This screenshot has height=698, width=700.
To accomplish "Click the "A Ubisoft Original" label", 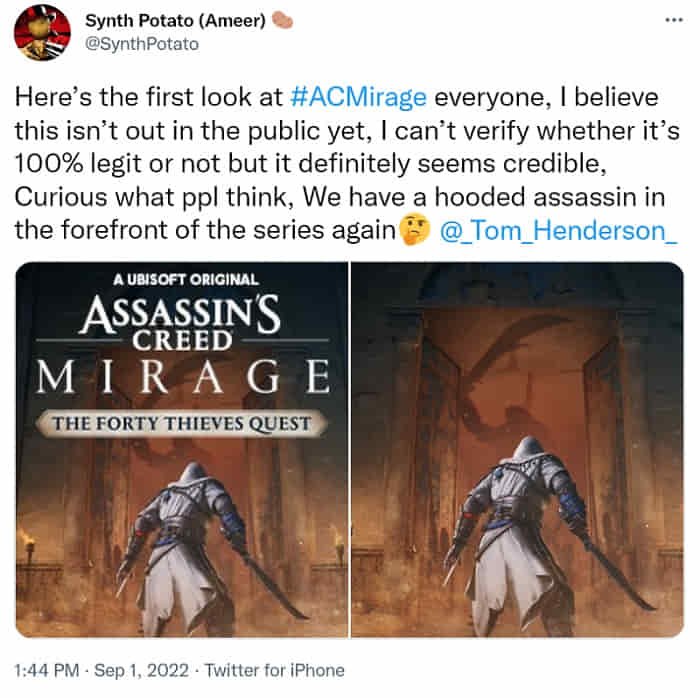I will pyautogui.click(x=179, y=279).
